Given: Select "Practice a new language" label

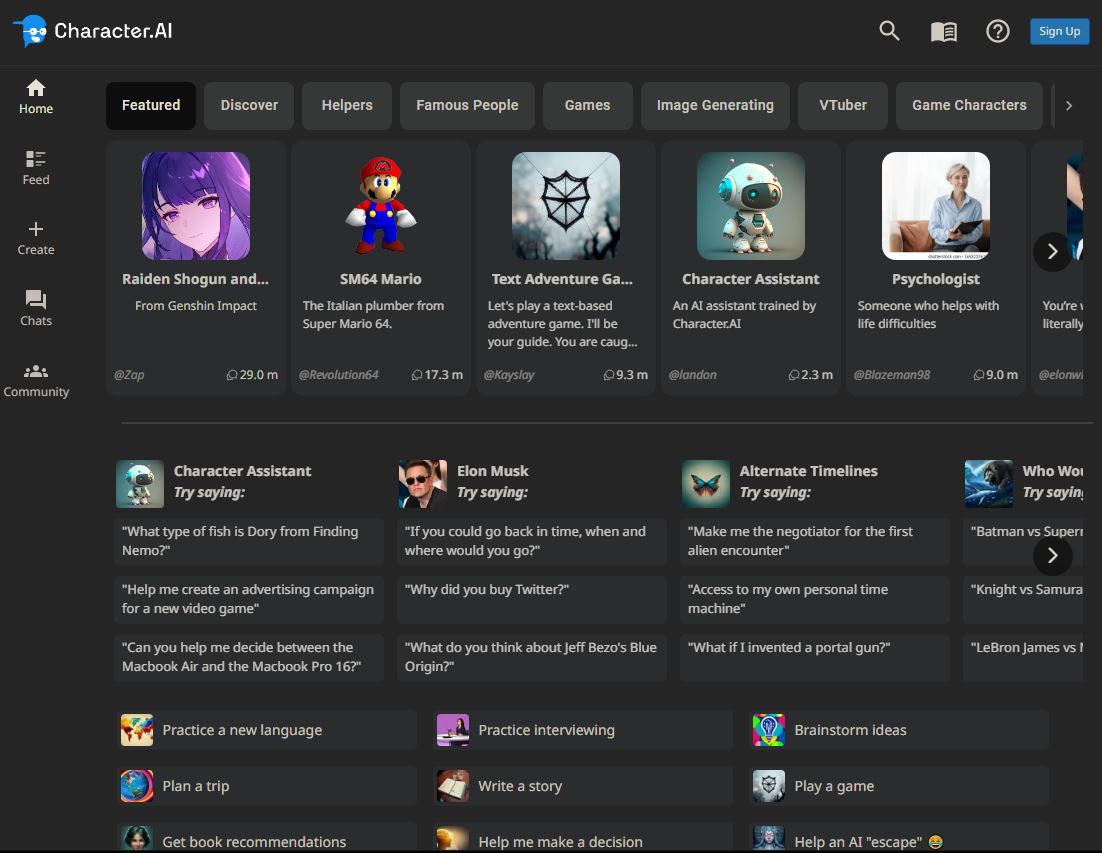Looking at the screenshot, I should point(242,730).
